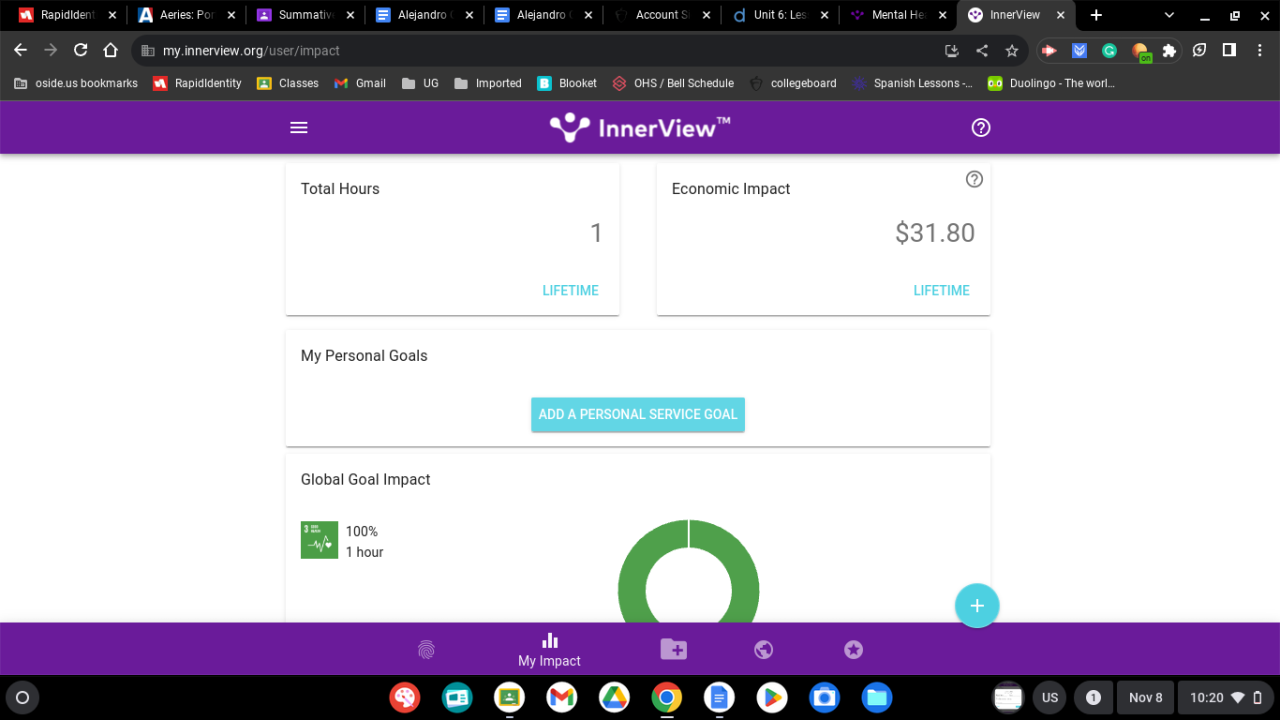Open the Nov 8 calendar date

tap(1146, 697)
